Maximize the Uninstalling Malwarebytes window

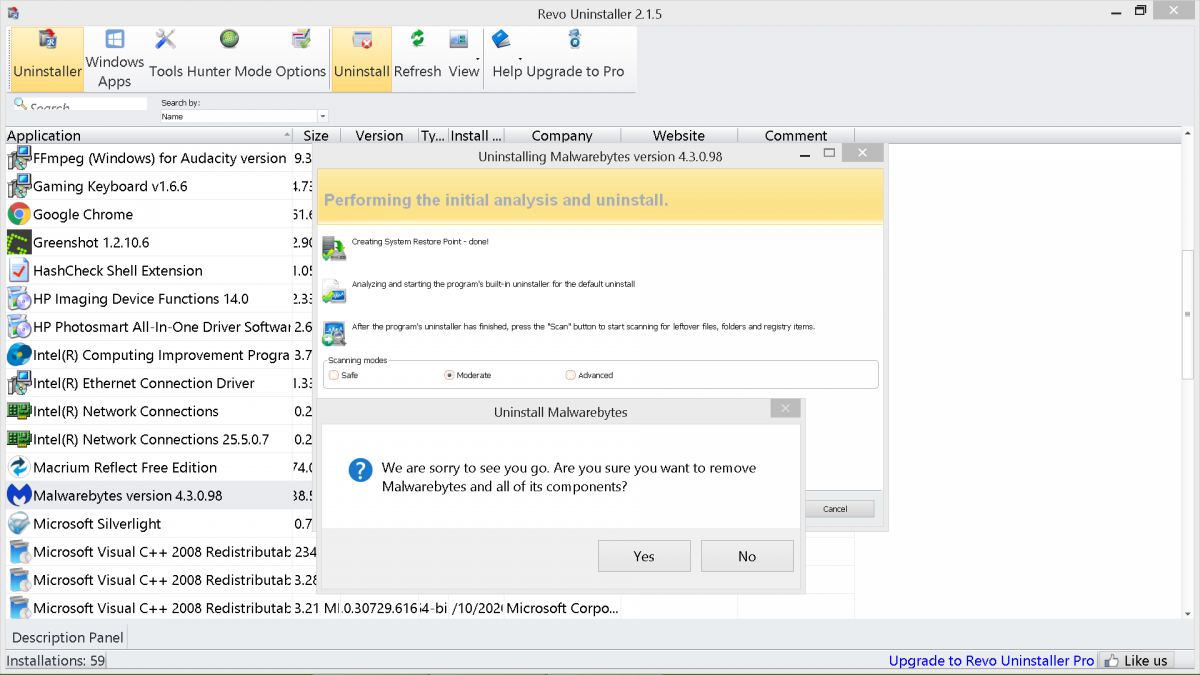(x=829, y=153)
